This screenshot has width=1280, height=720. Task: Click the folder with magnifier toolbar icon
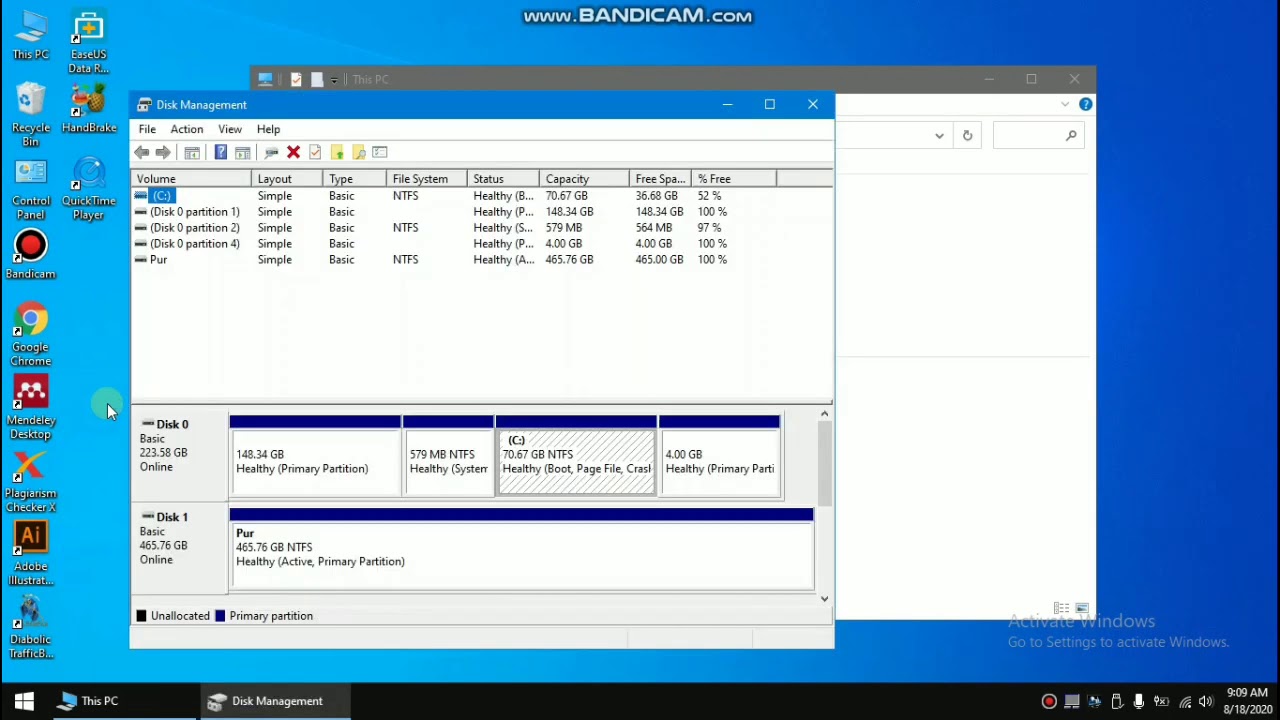359,152
